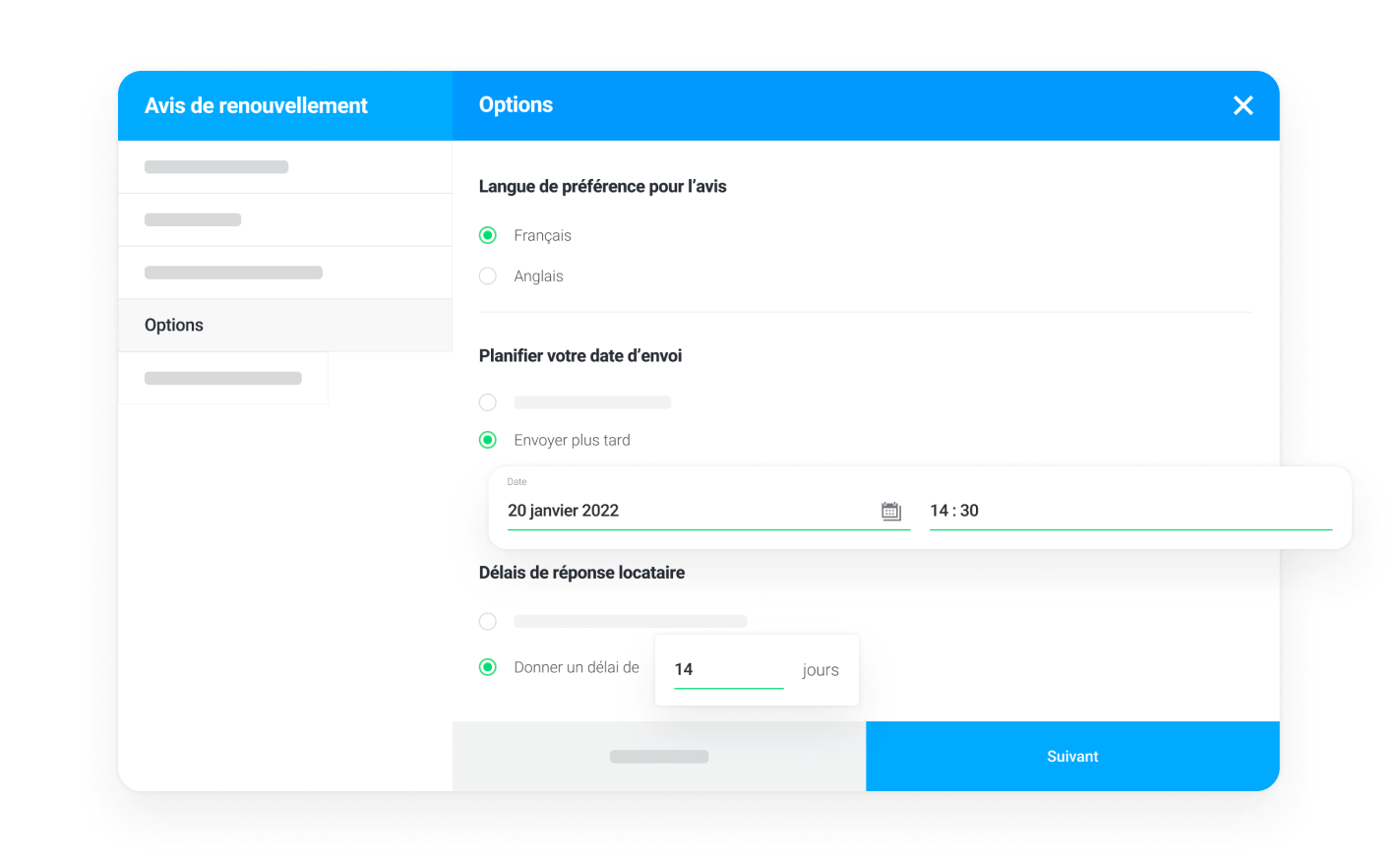Click the X to close the Options dialog

coord(1243,104)
